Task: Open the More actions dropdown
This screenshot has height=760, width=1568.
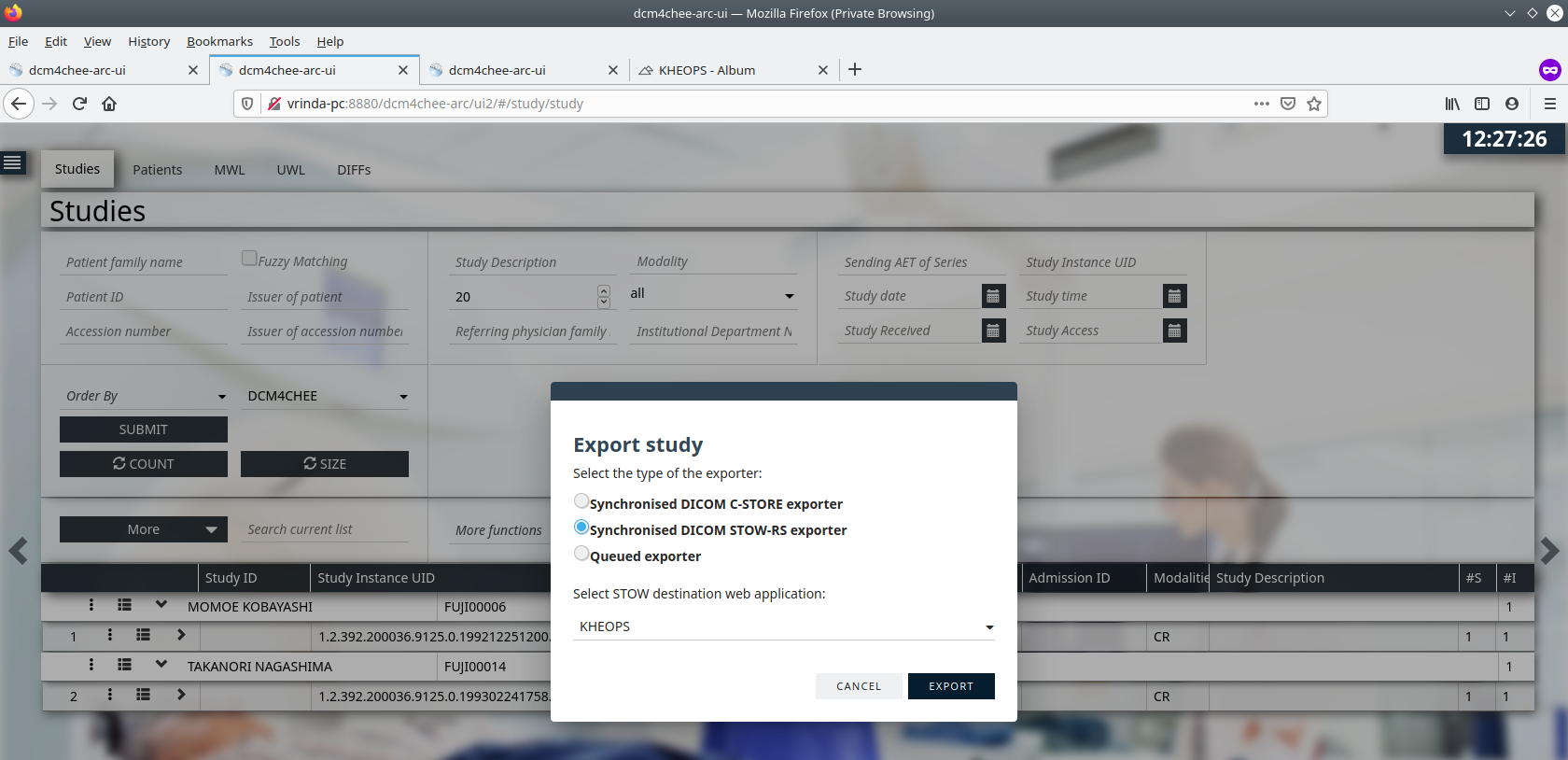Action: pos(144,529)
